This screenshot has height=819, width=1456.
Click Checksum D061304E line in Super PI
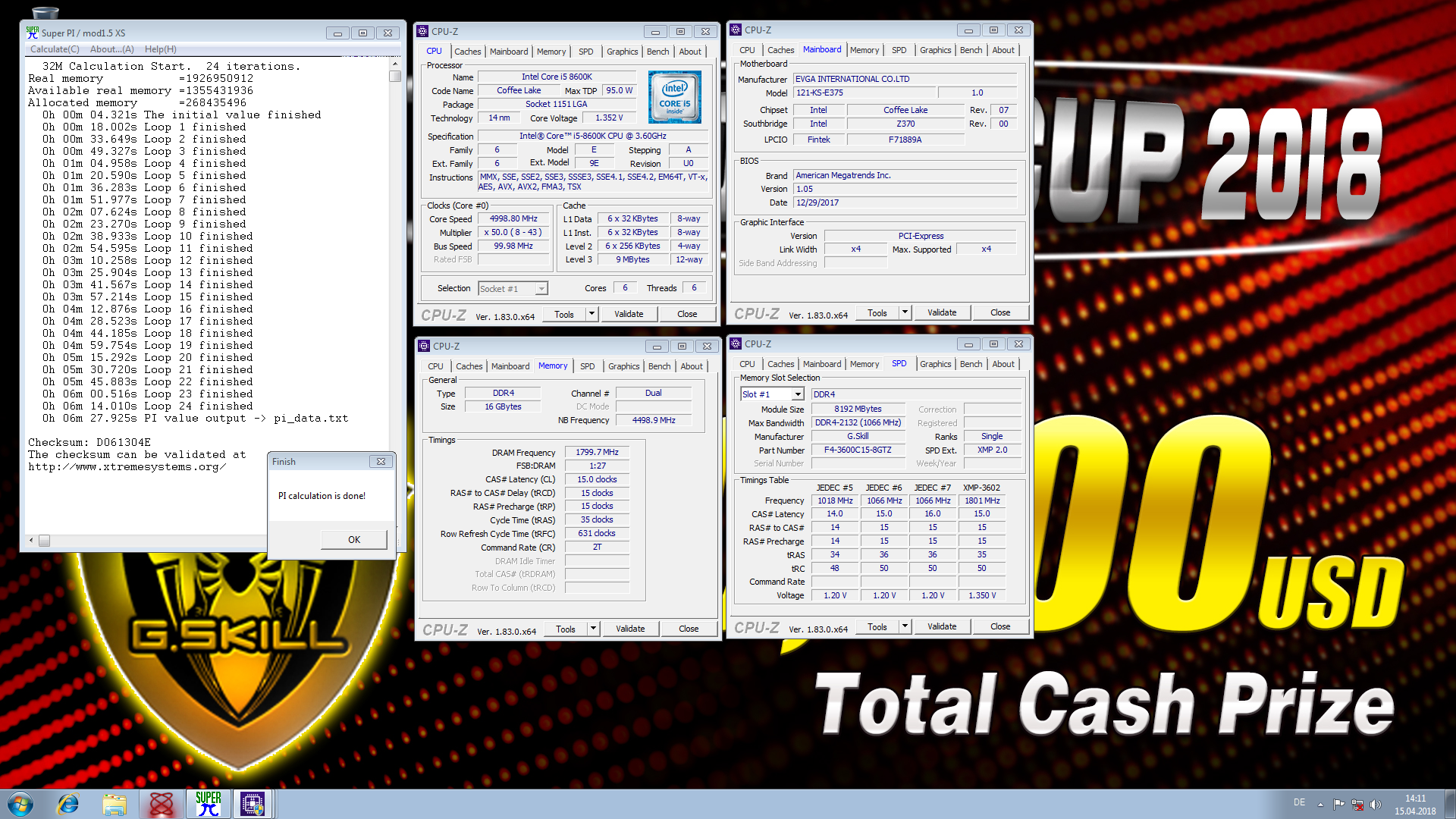pos(89,442)
